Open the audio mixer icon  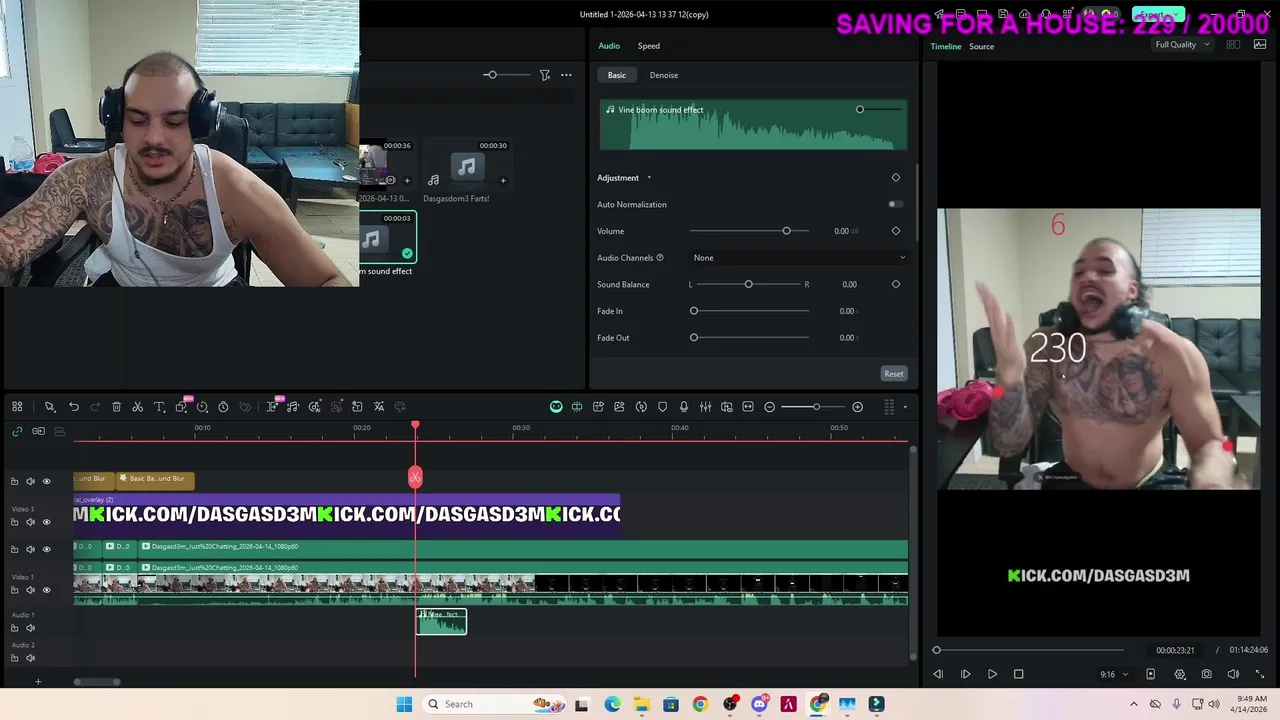pos(705,407)
